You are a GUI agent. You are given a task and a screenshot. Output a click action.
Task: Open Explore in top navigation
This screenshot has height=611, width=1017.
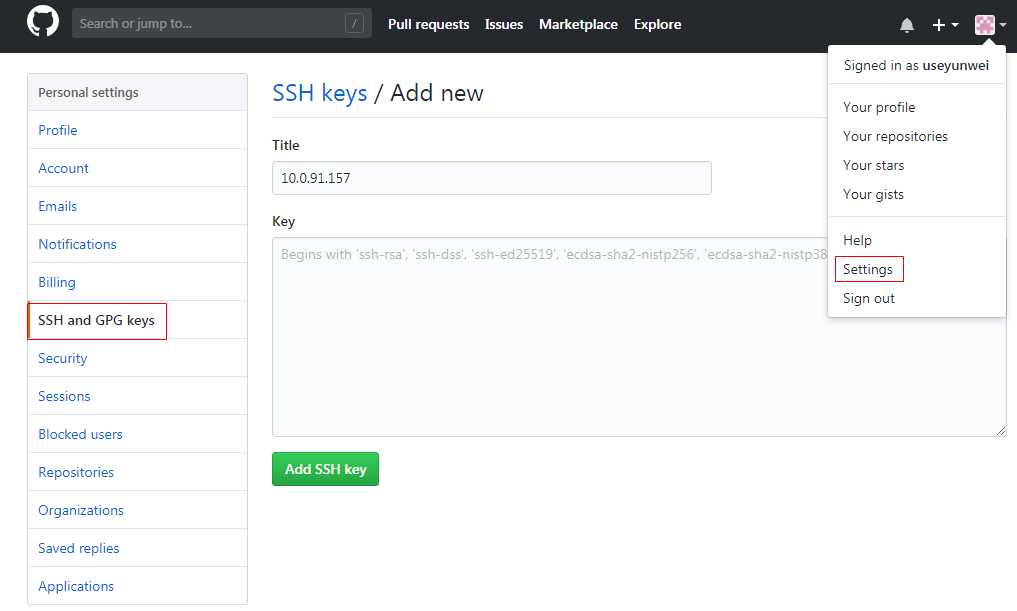click(657, 25)
